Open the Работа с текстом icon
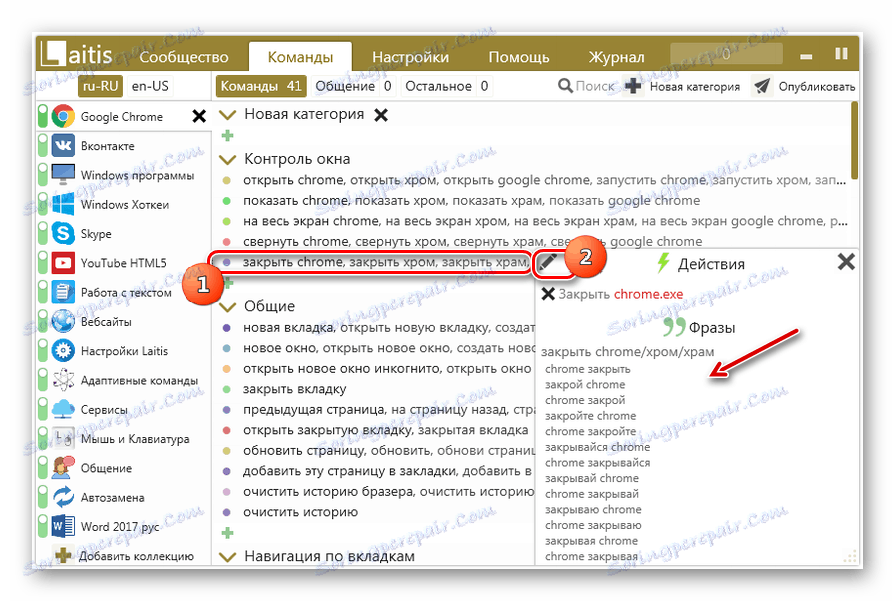 [x=63, y=292]
